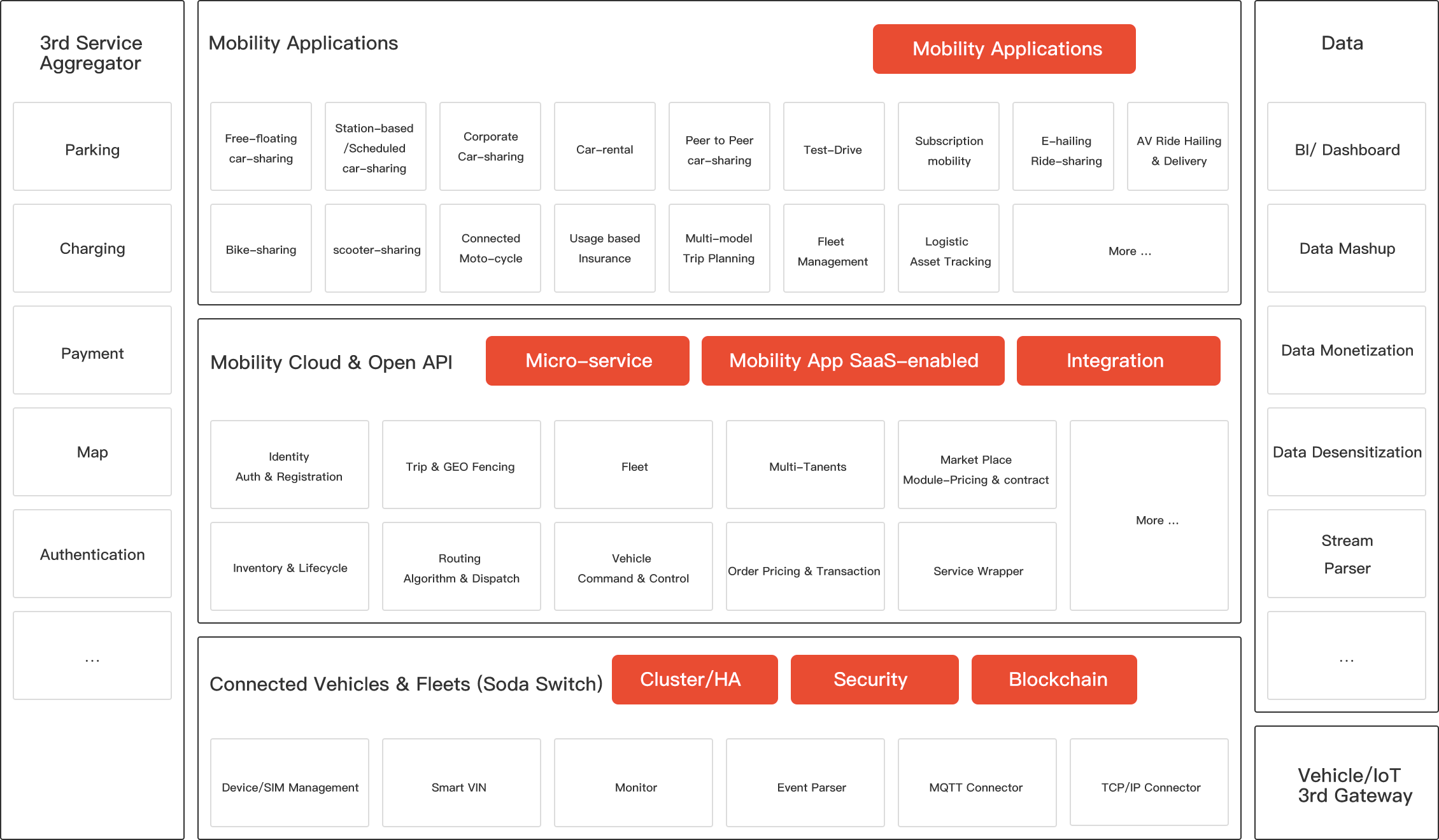
Task: Open the MQTT Connector tile
Action: click(x=977, y=783)
